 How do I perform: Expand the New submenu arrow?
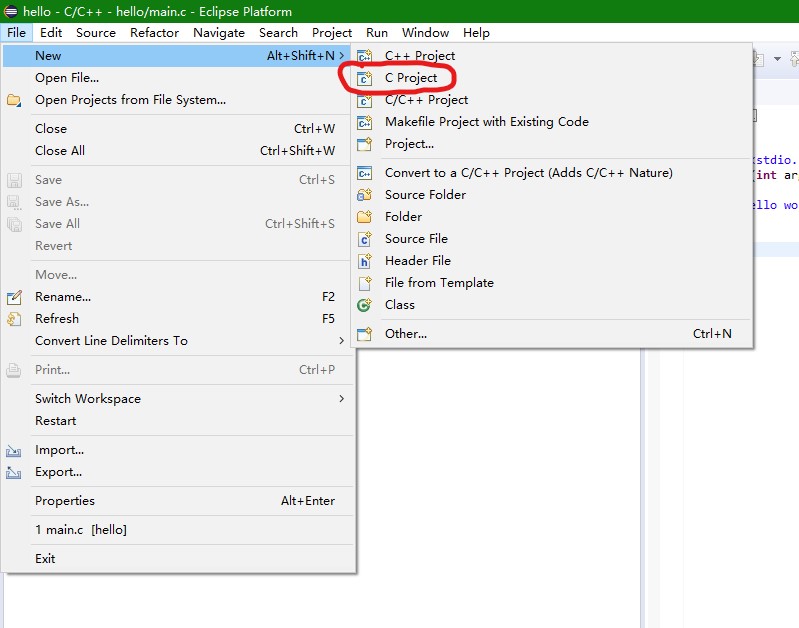click(341, 55)
